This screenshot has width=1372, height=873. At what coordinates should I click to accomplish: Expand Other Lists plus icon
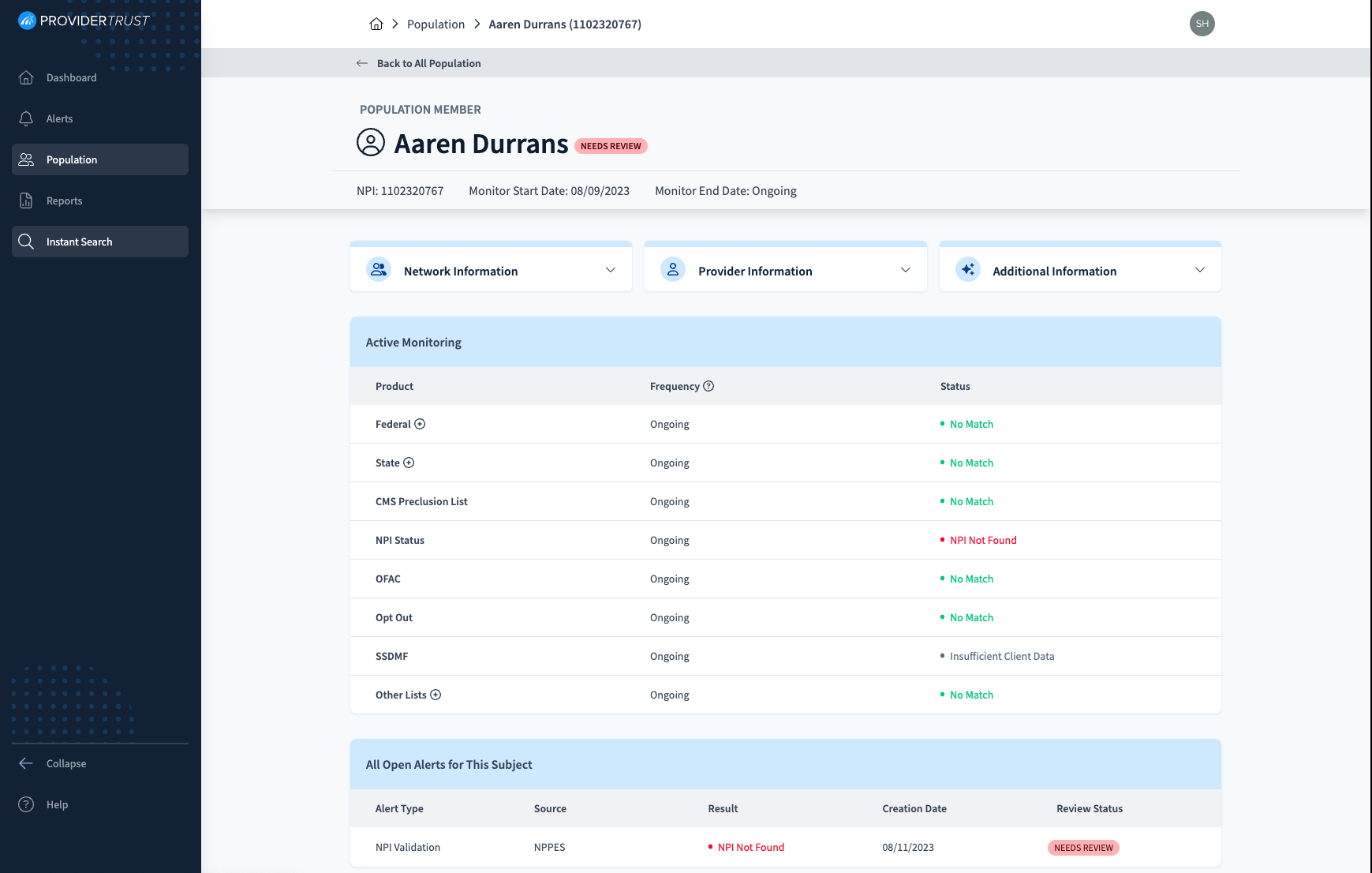[x=436, y=695]
